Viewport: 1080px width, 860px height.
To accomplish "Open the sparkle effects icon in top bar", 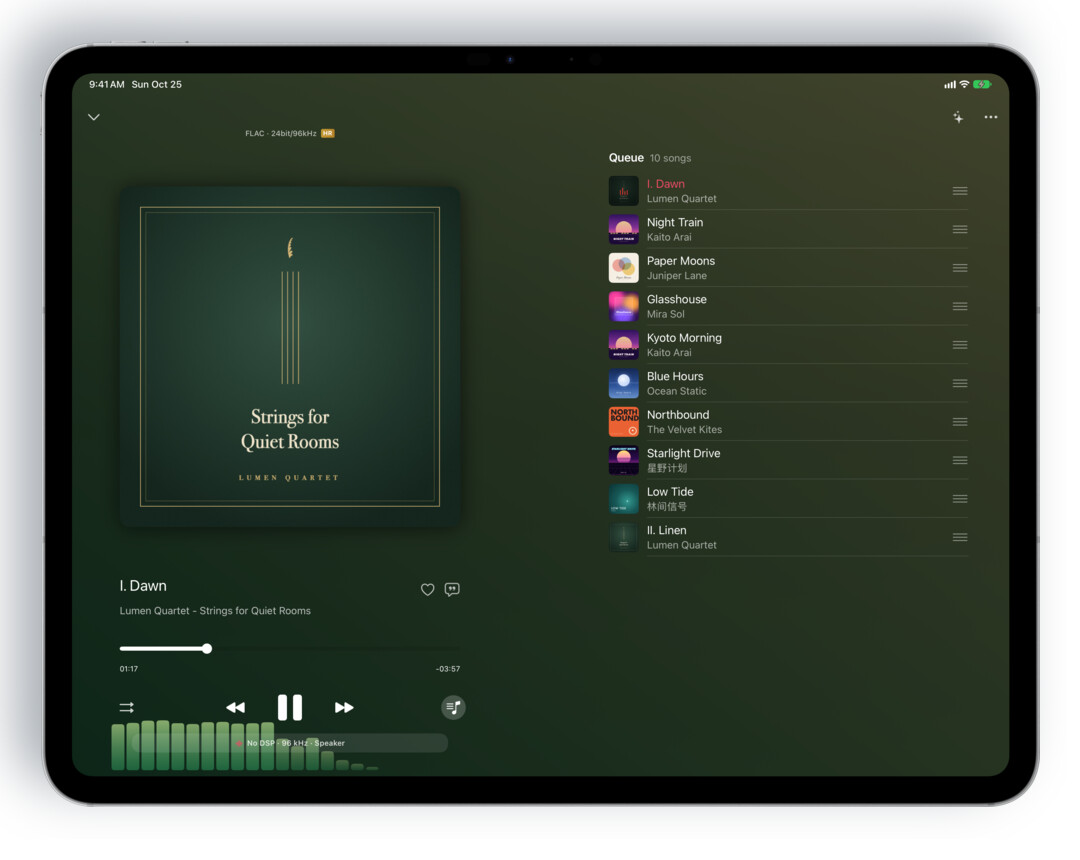I will 958,117.
